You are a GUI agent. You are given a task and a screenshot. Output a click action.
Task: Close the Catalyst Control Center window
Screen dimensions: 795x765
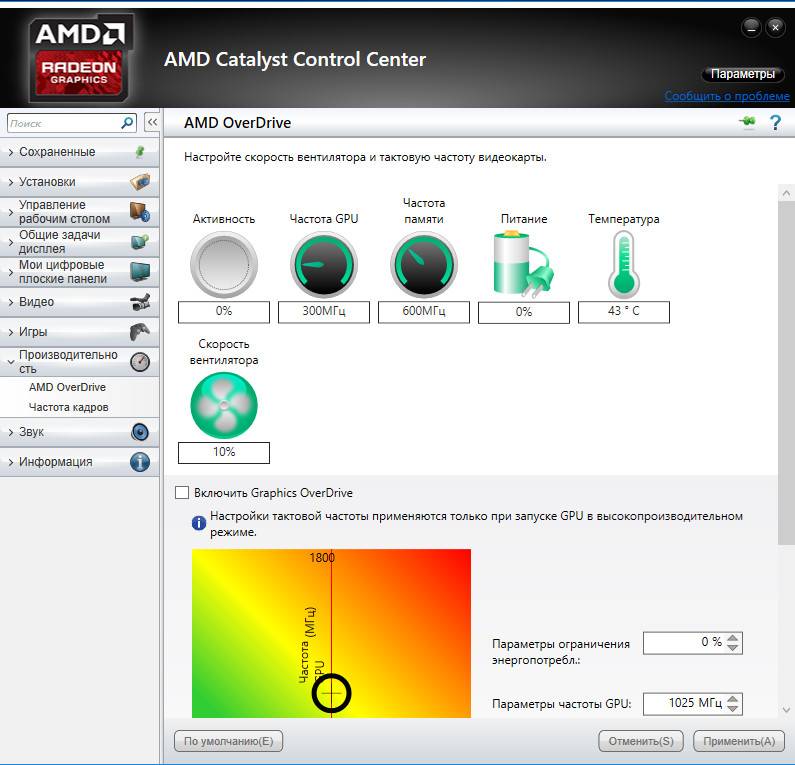tap(775, 28)
